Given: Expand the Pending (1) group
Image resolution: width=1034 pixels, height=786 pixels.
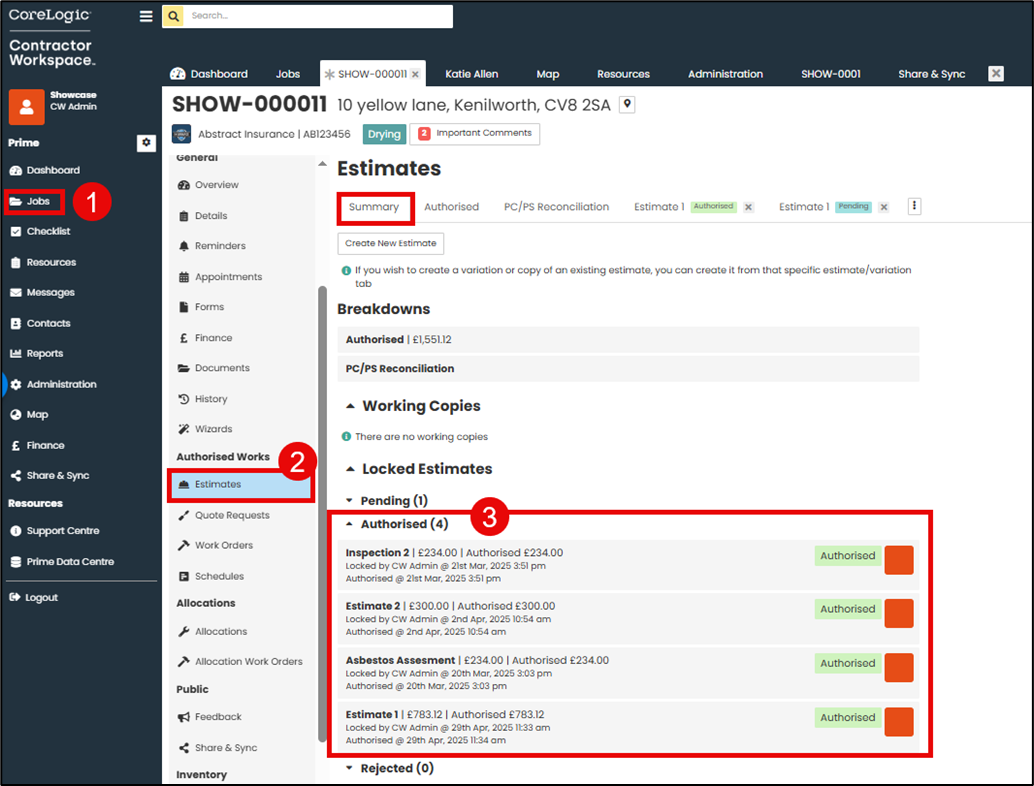Looking at the screenshot, I should tap(350, 500).
